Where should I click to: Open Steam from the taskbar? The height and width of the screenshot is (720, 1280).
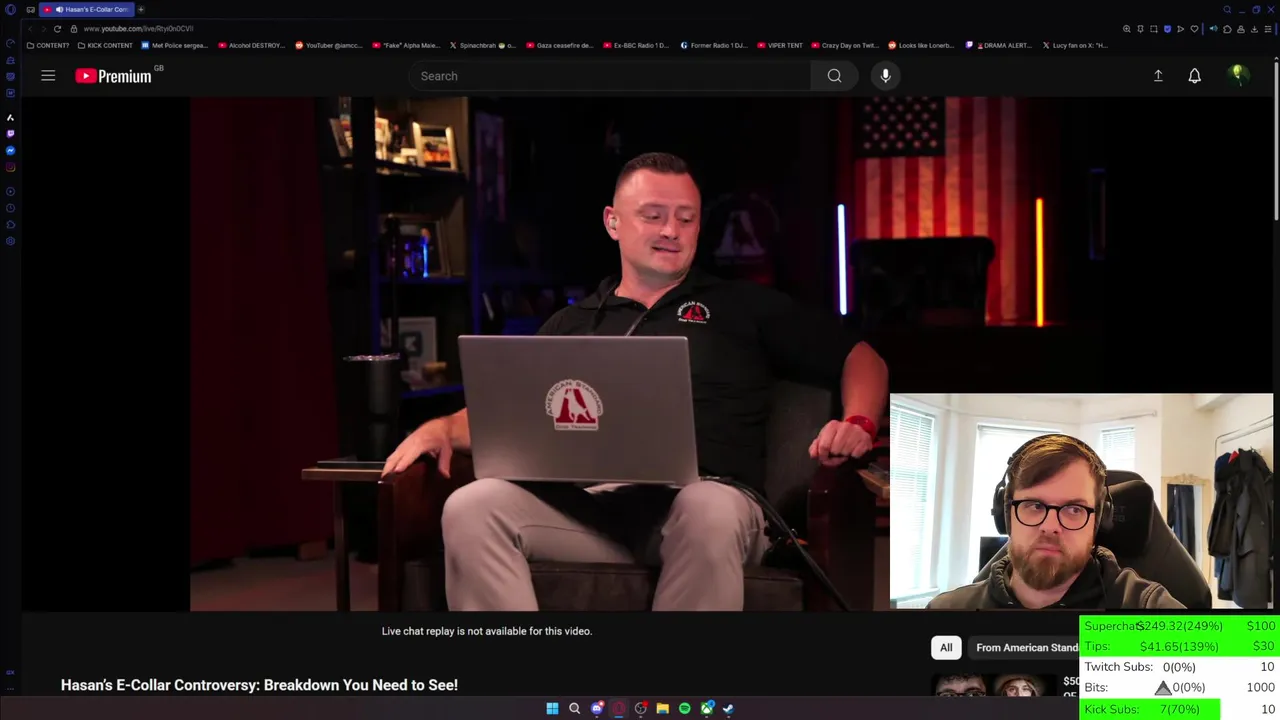pos(728,708)
